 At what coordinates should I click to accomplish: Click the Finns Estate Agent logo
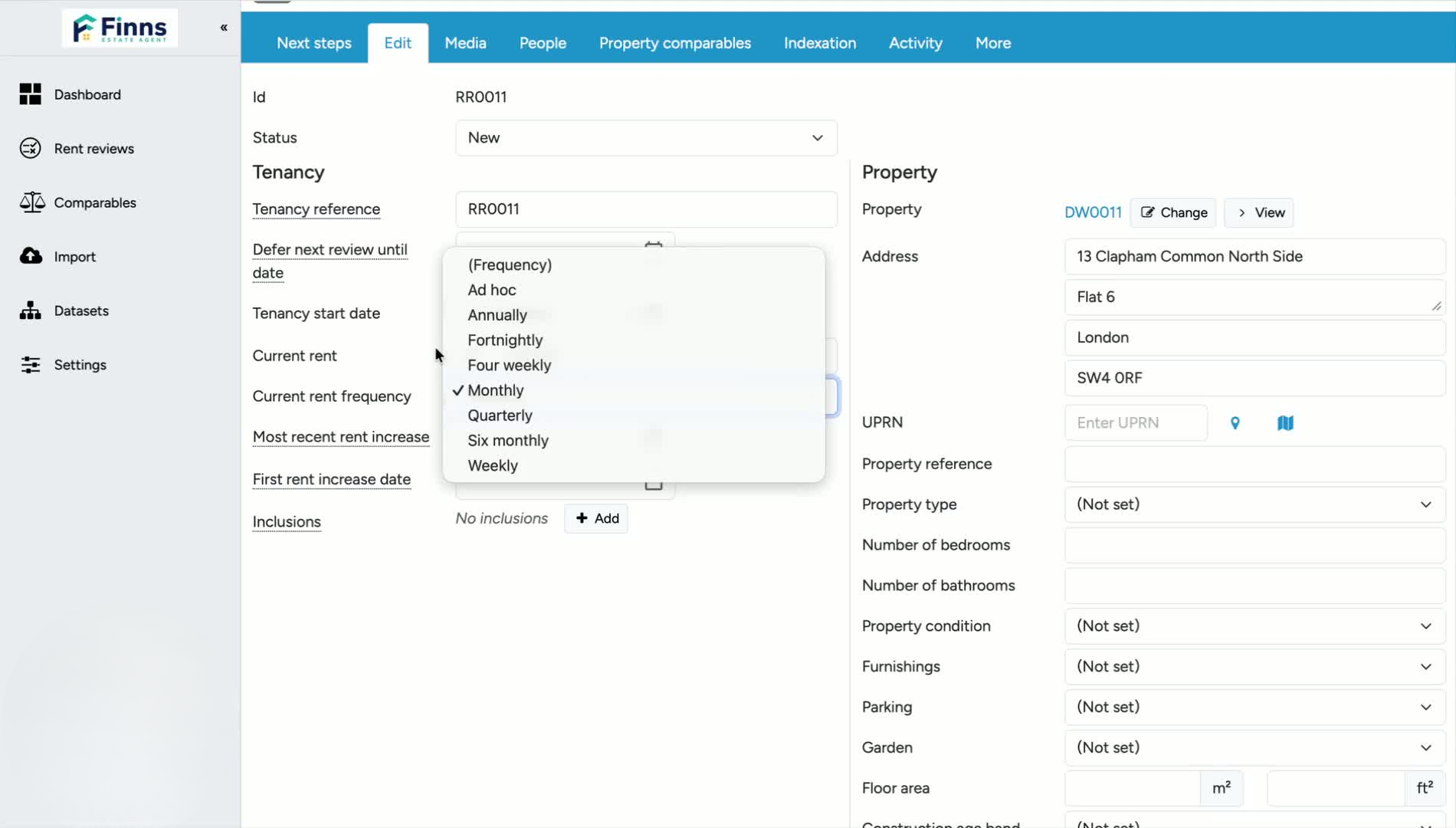[x=120, y=28]
